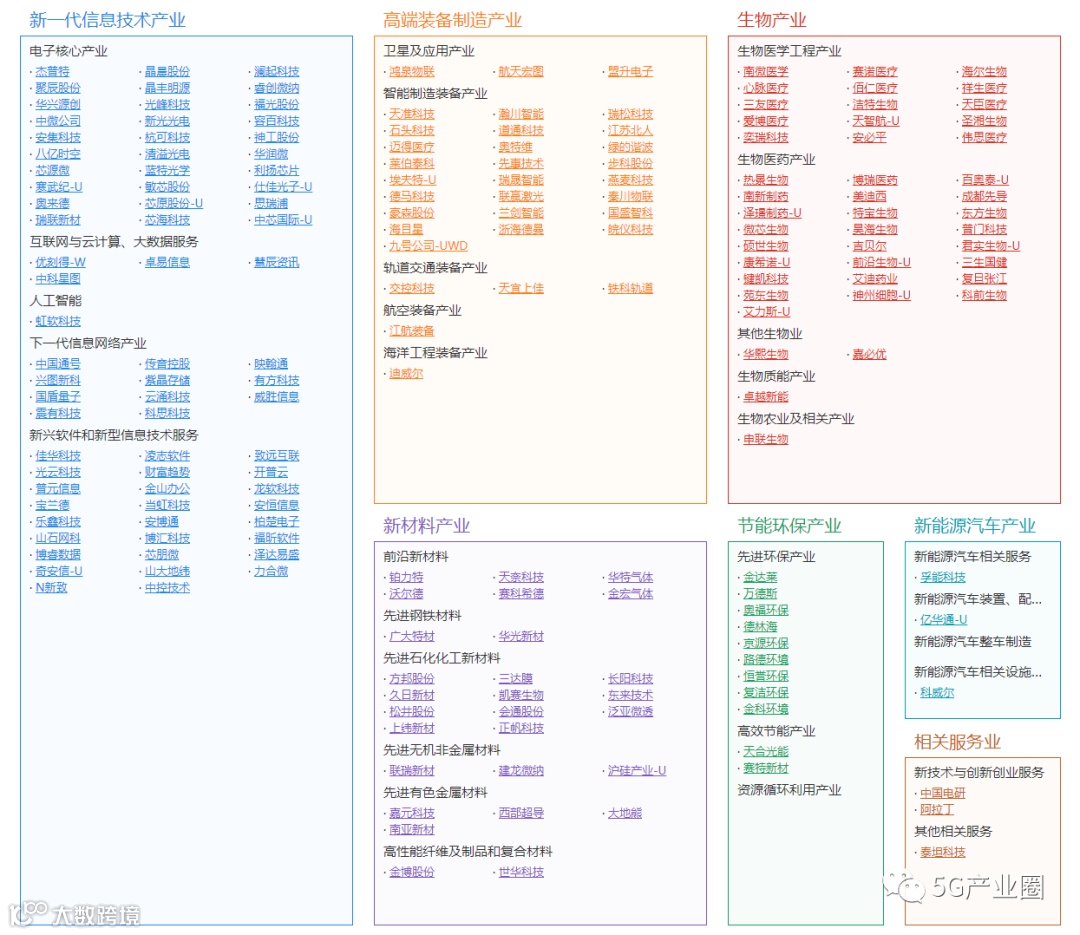Viewport: 1080px width, 935px height.
Task: Click the 华兴源创 company link
Action: 58,105
